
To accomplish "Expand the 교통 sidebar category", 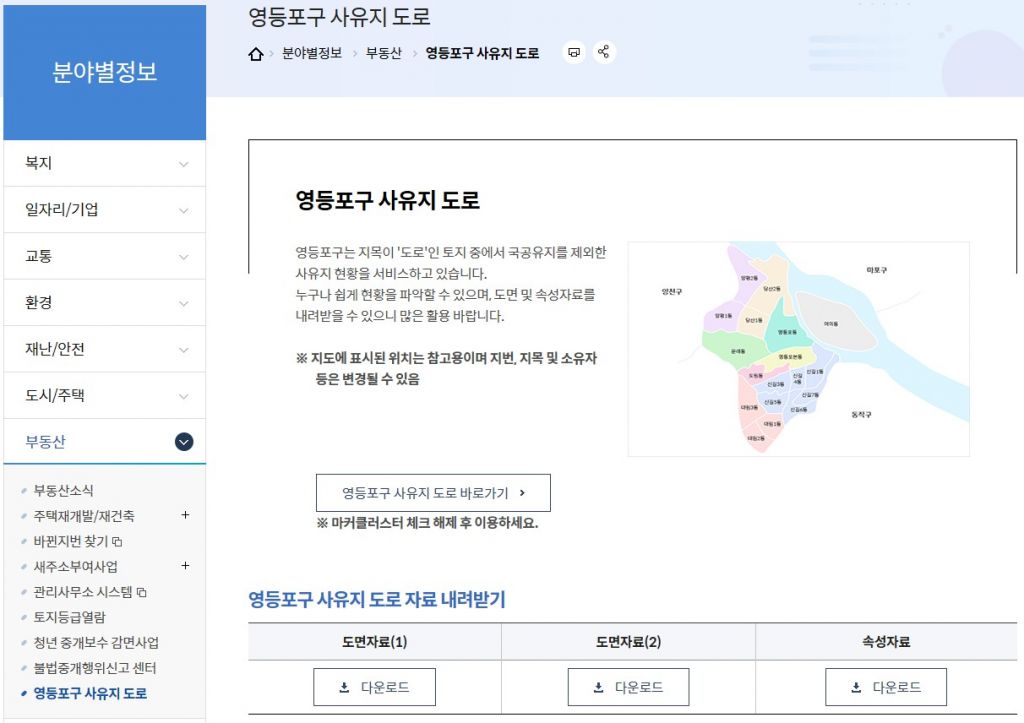I will click(x=105, y=256).
